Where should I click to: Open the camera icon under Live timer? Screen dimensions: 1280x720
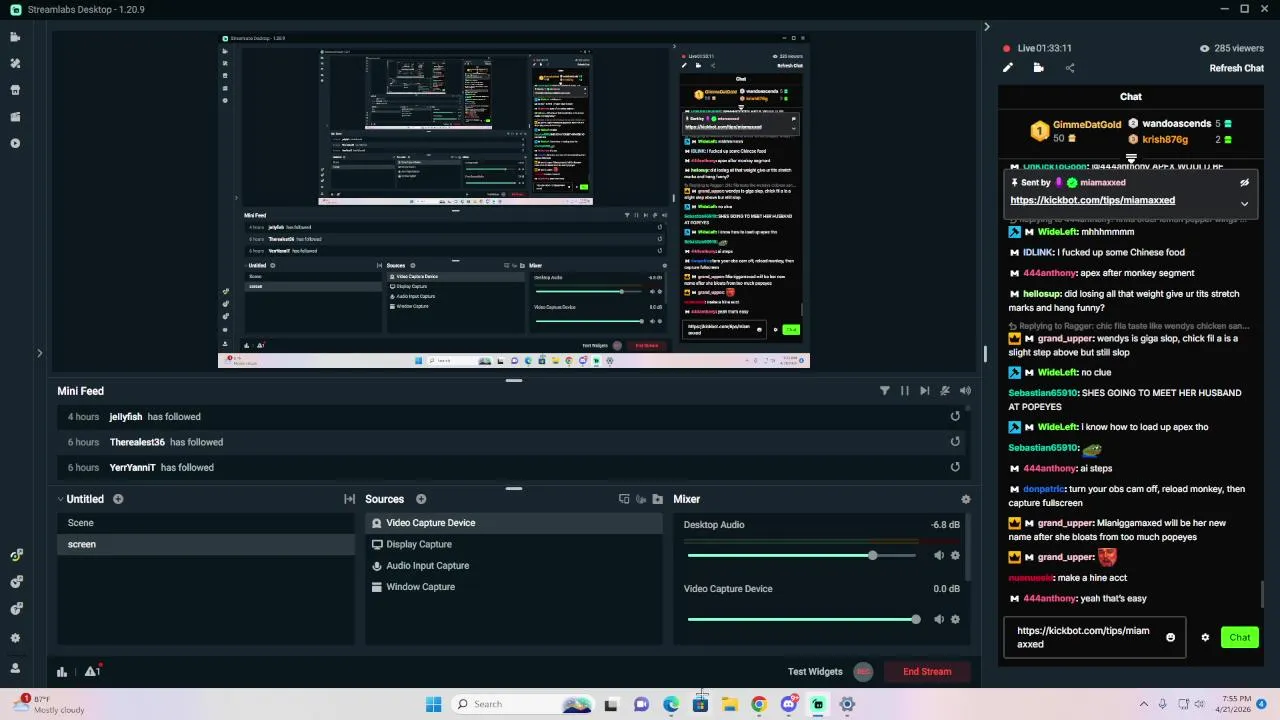pos(1038,68)
